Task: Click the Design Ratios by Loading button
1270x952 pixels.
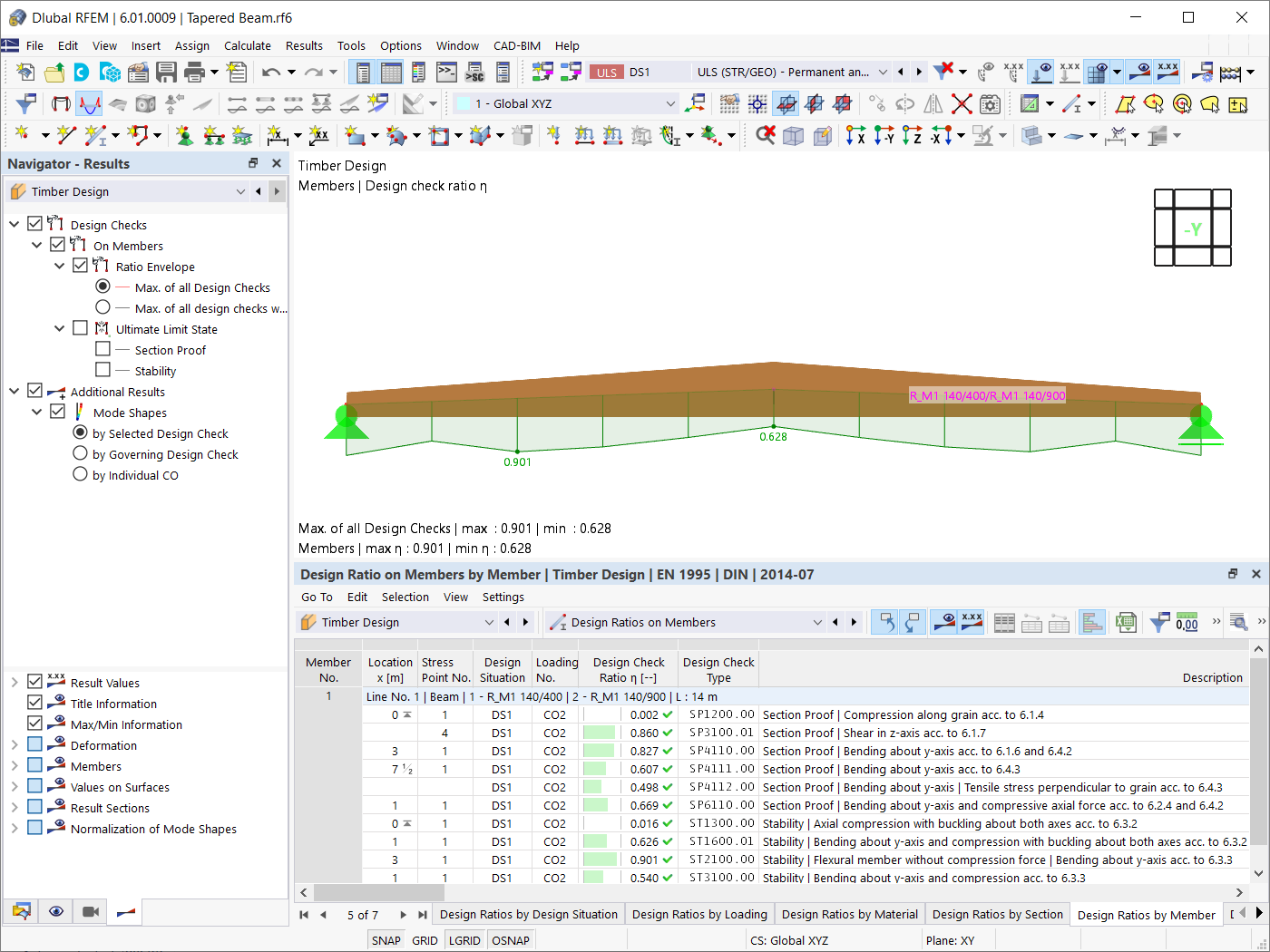Action: point(698,914)
